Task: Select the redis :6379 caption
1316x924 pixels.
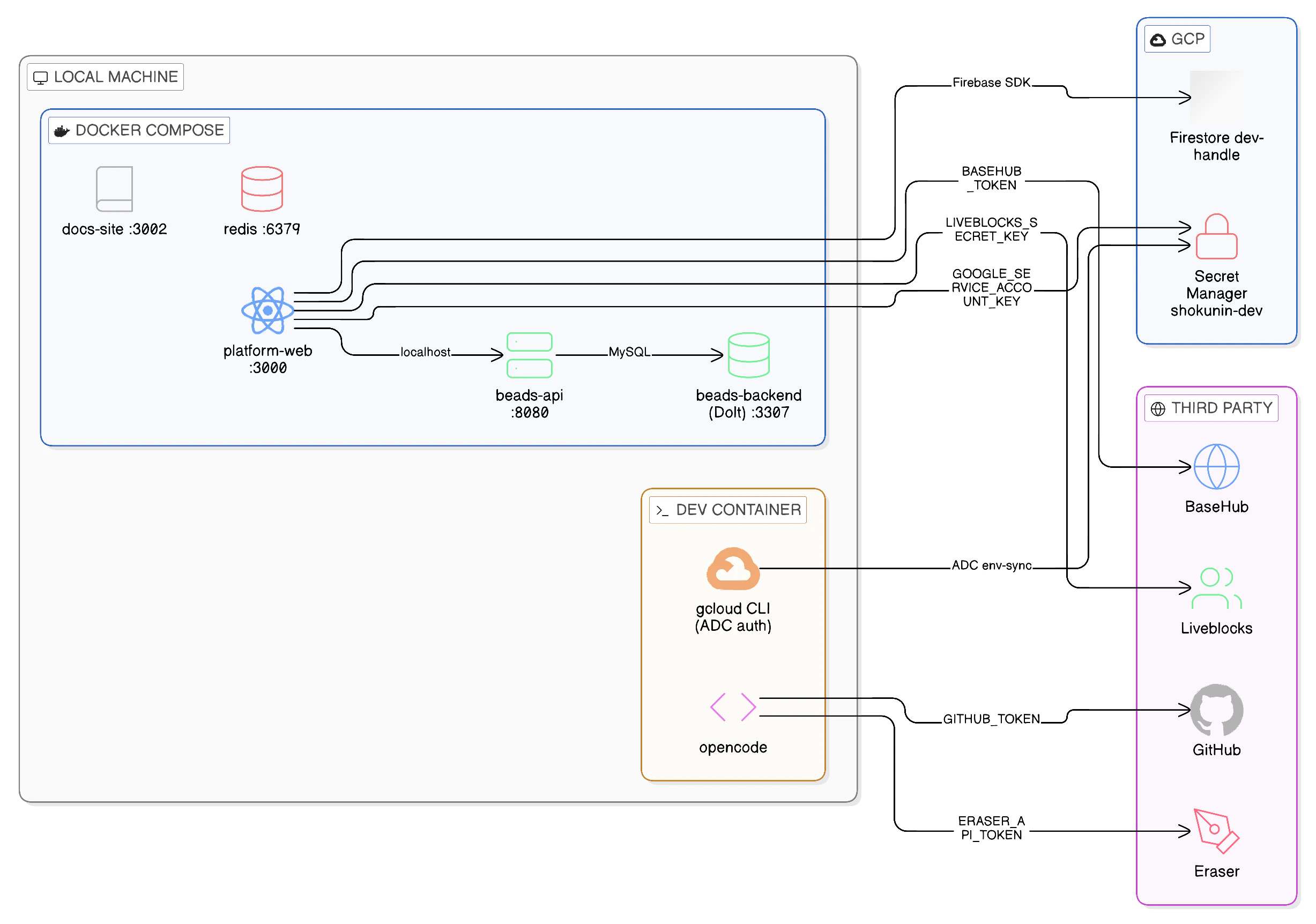Action: coord(262,229)
